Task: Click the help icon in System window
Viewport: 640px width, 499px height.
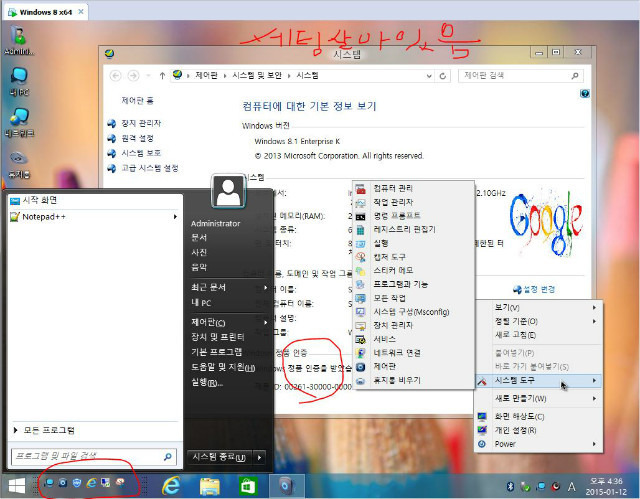Action: 584,94
